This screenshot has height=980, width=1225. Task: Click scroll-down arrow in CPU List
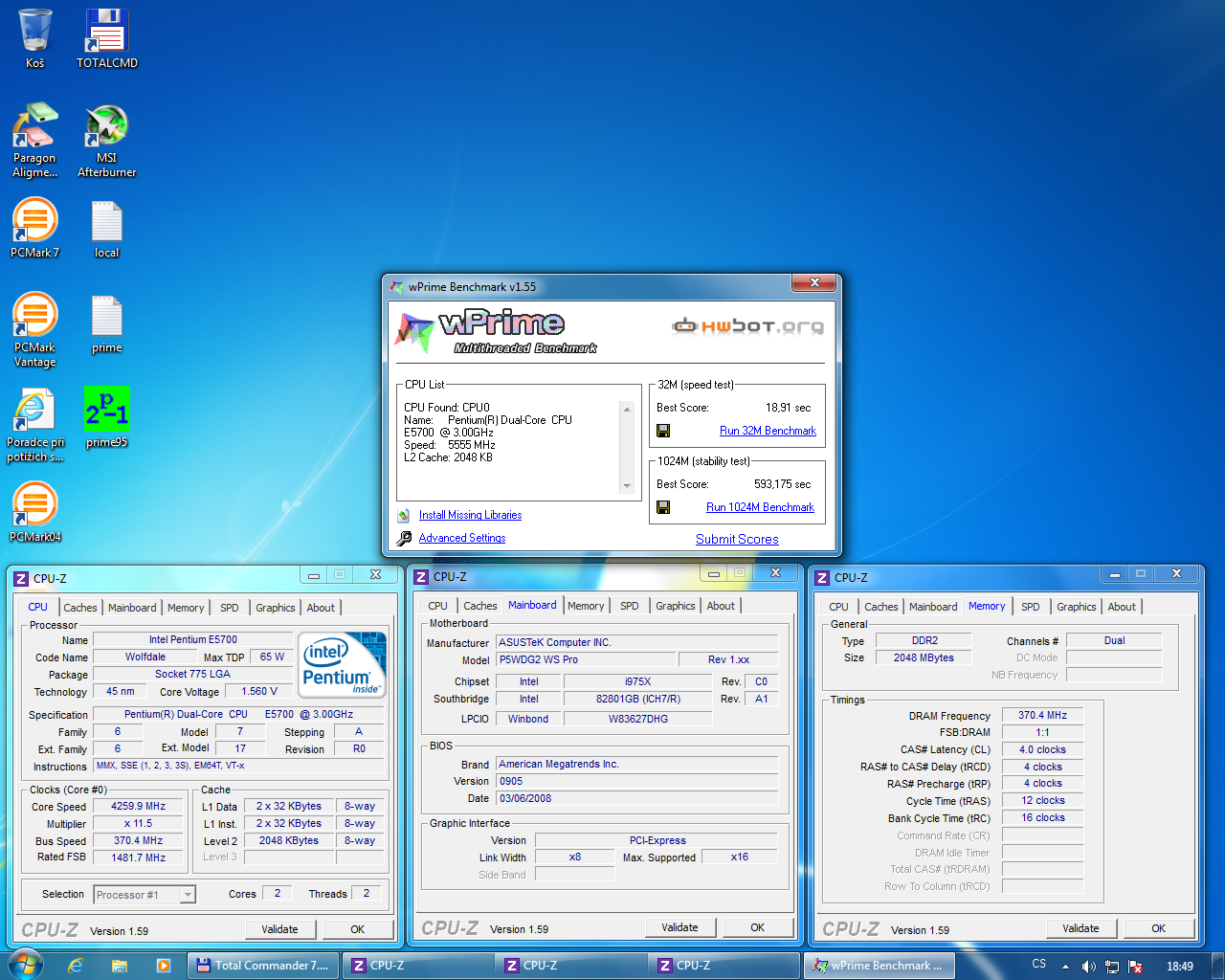coord(627,486)
